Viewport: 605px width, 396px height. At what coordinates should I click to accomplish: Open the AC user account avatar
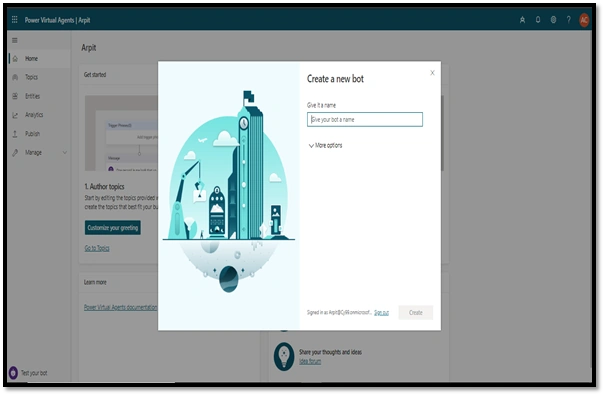(584, 20)
